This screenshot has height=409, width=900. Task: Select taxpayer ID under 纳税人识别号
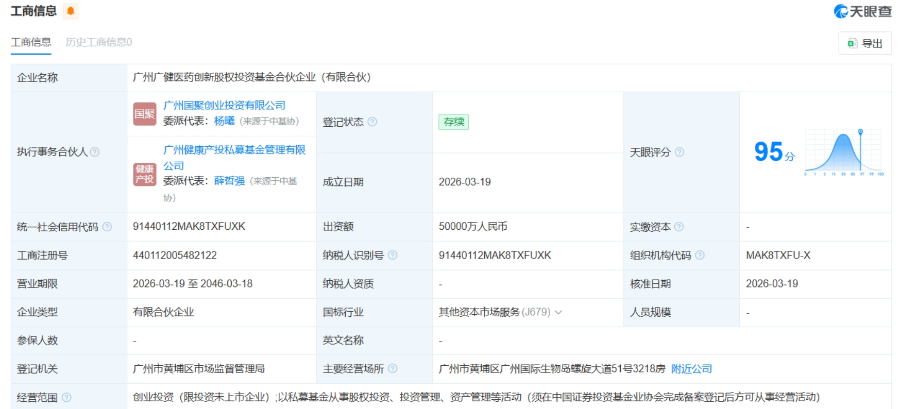click(x=495, y=255)
